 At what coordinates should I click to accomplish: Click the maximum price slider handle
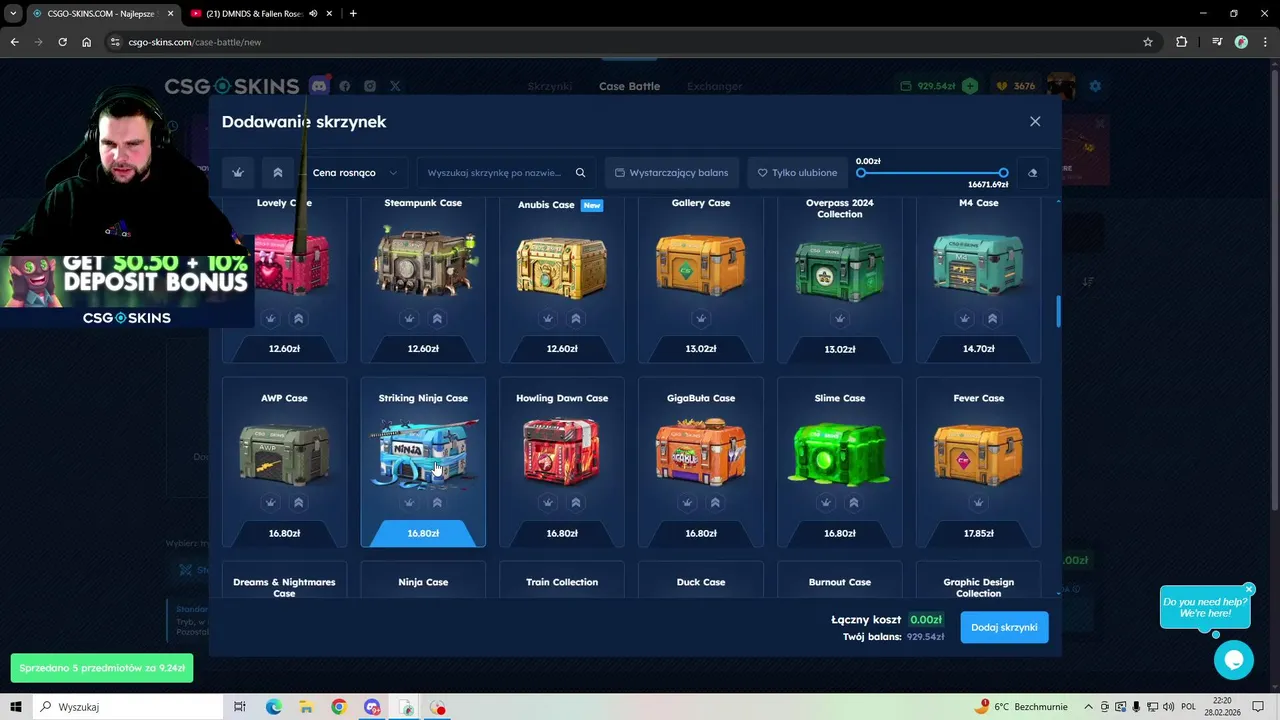click(1003, 173)
